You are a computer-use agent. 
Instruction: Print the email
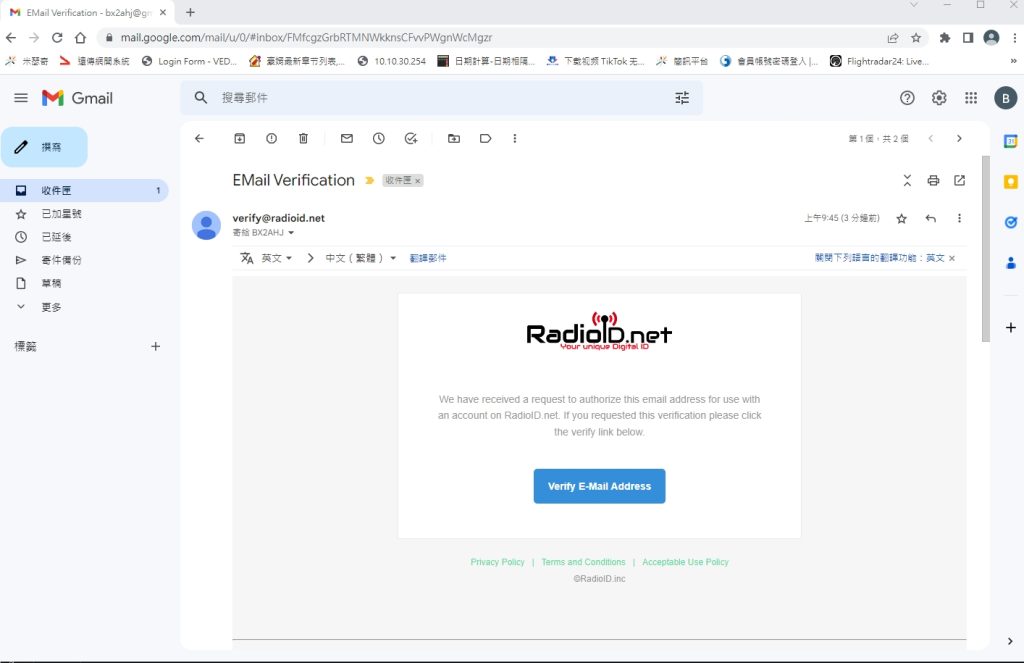[933, 180]
